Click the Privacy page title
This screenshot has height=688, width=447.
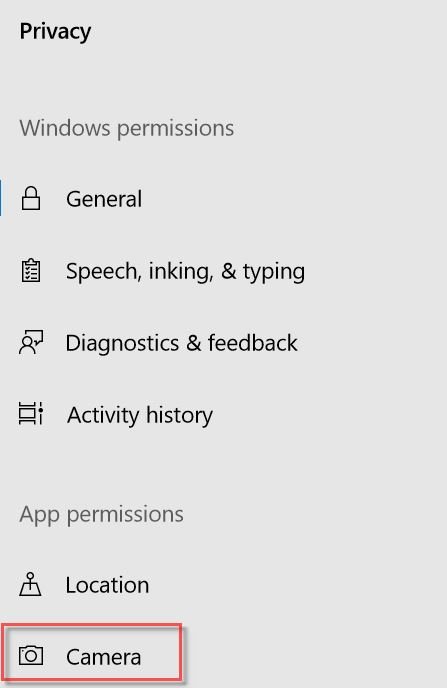click(55, 32)
